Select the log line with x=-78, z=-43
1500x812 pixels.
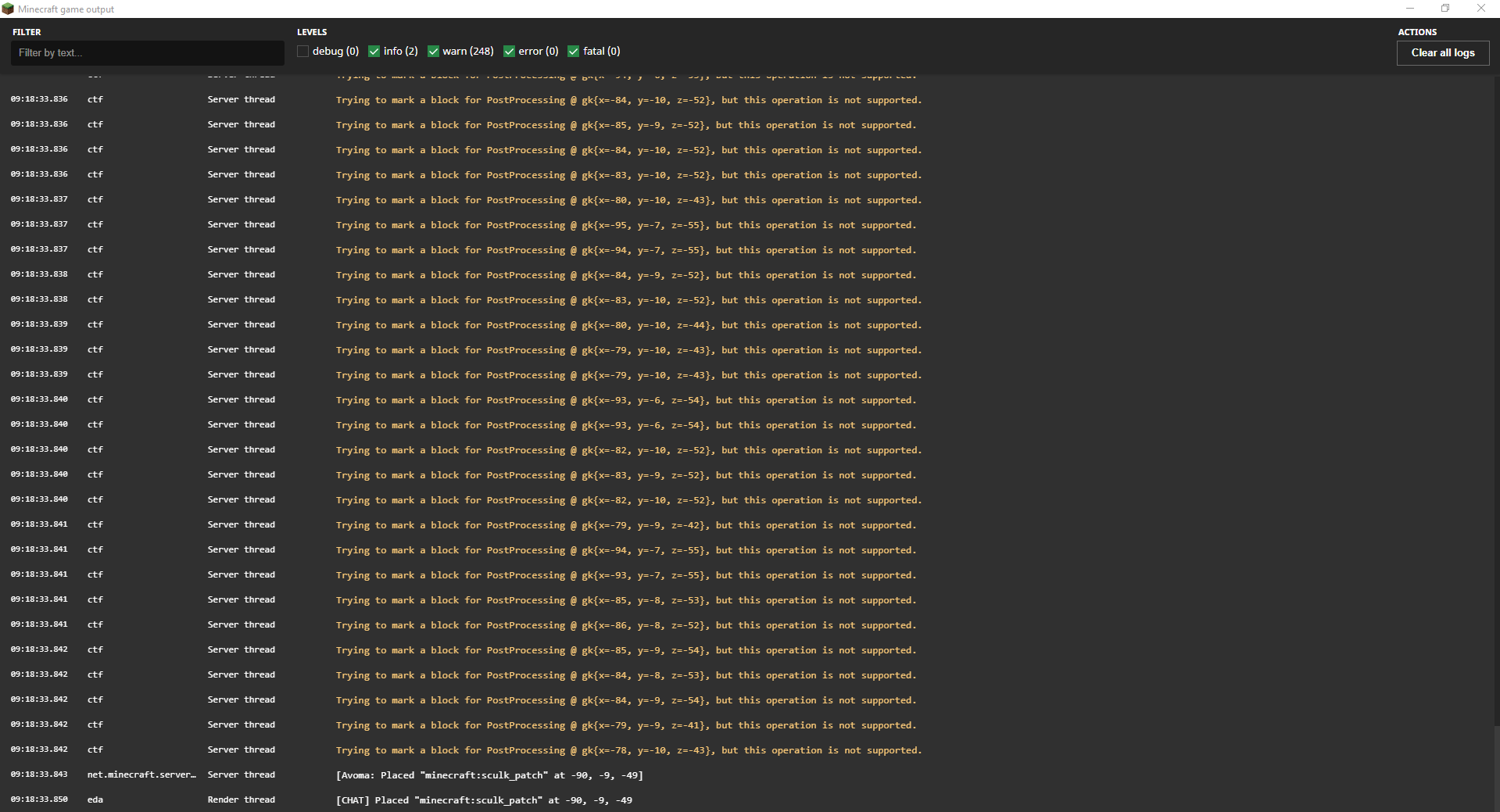[629, 750]
